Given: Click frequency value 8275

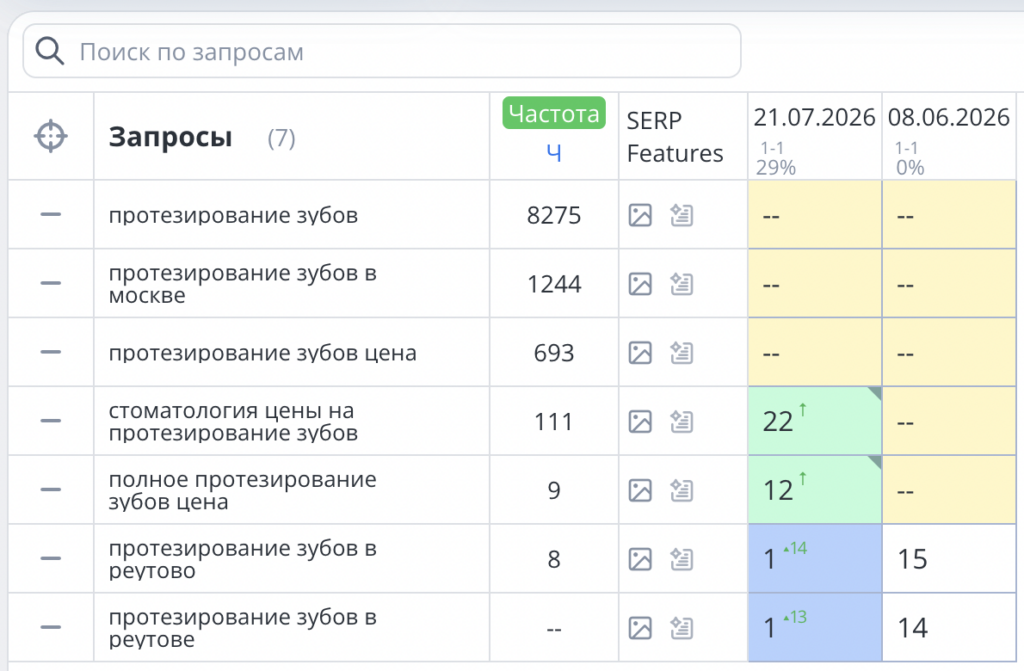Looking at the screenshot, I should pos(554,215).
